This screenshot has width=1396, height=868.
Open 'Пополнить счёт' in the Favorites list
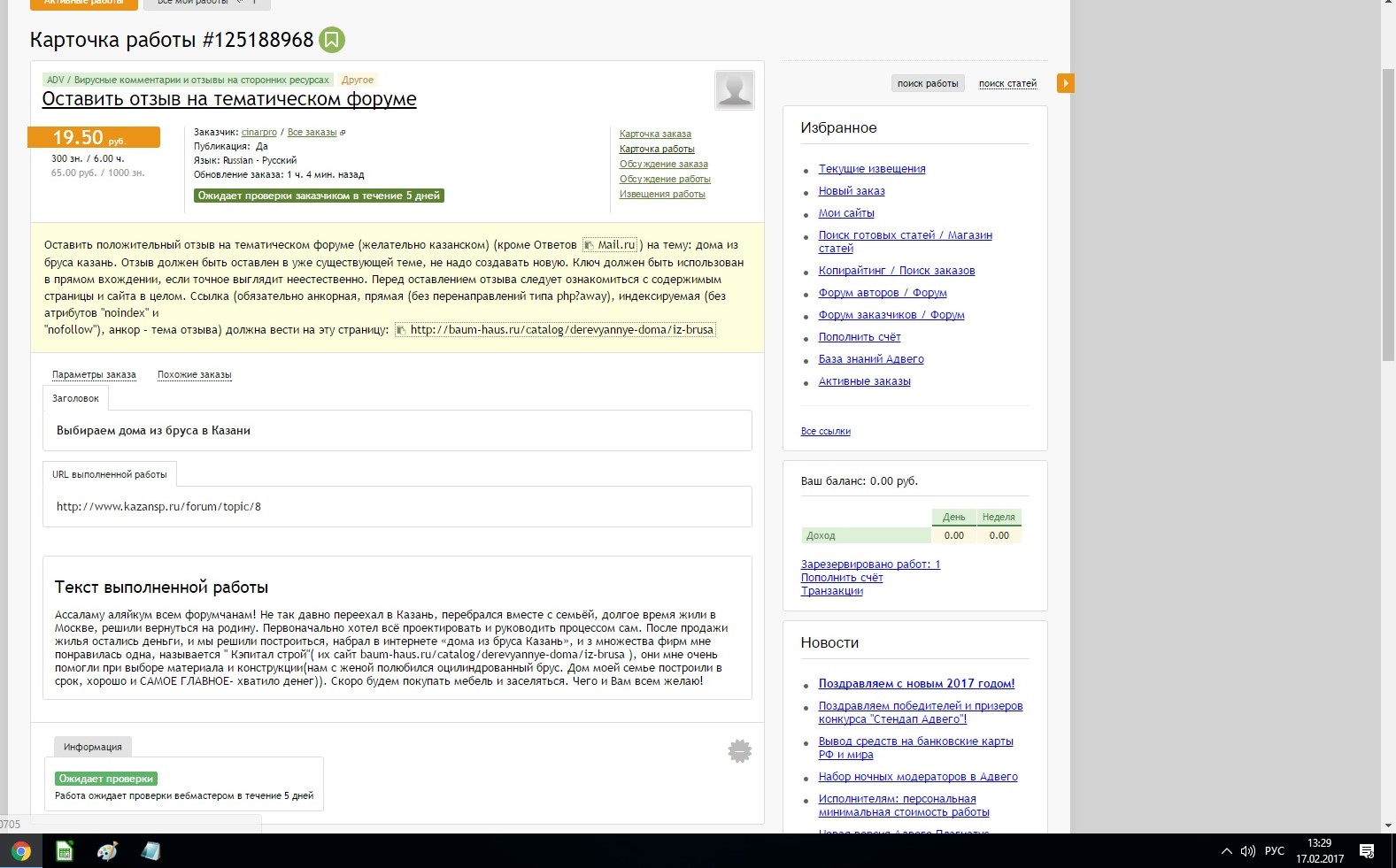point(860,337)
